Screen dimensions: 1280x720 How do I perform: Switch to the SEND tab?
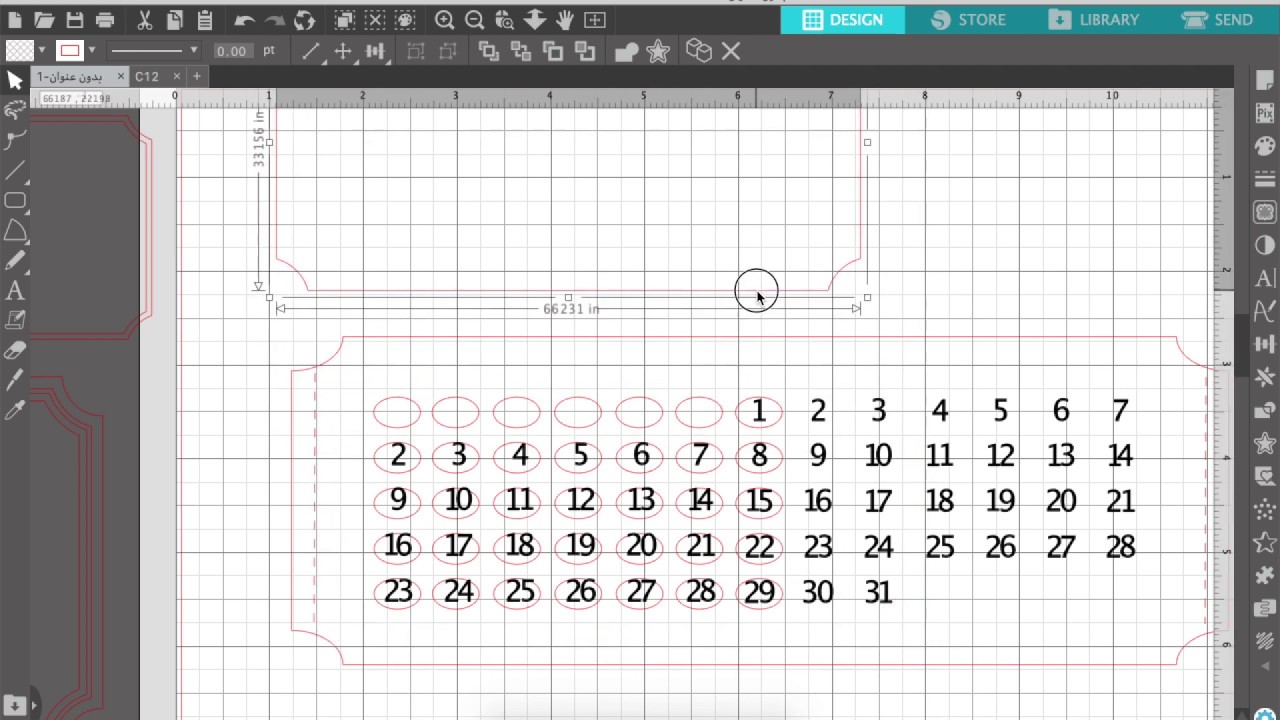(x=1218, y=19)
